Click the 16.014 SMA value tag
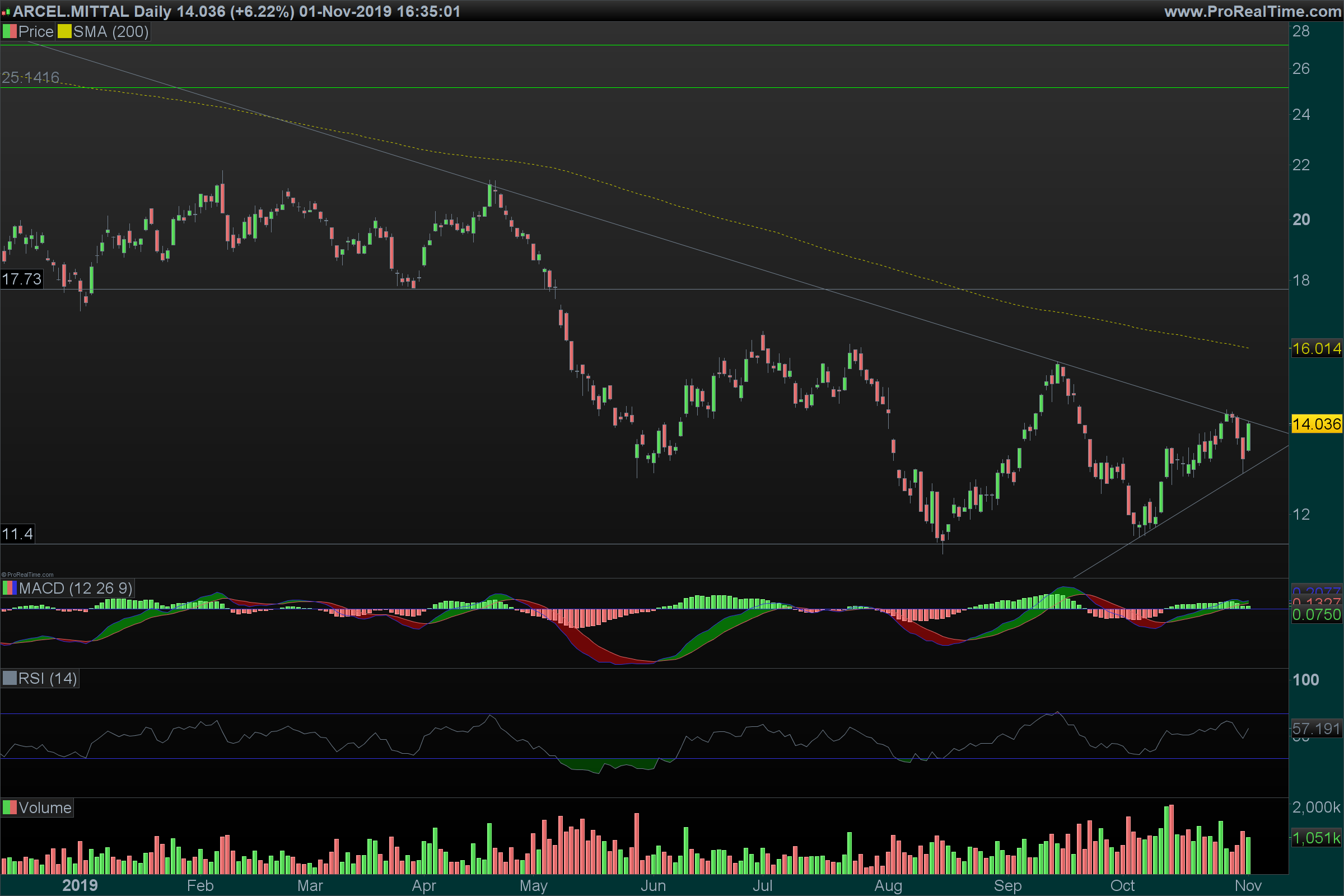1344x896 pixels. (1316, 348)
